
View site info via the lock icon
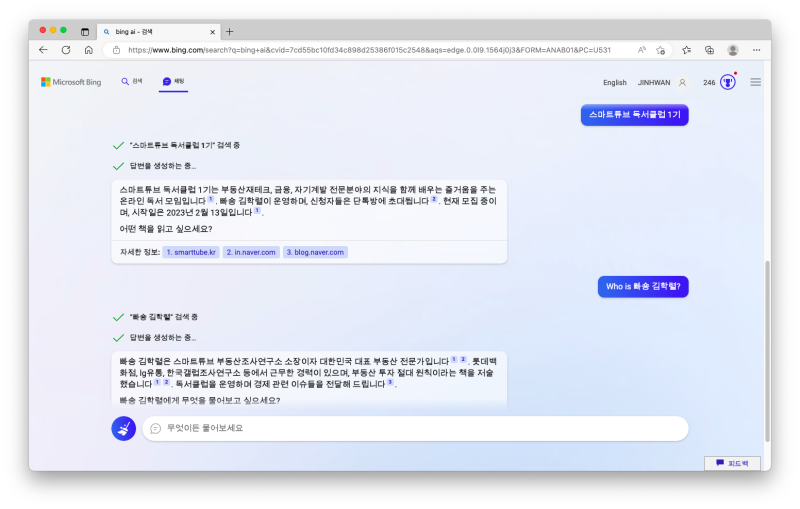pos(116,50)
